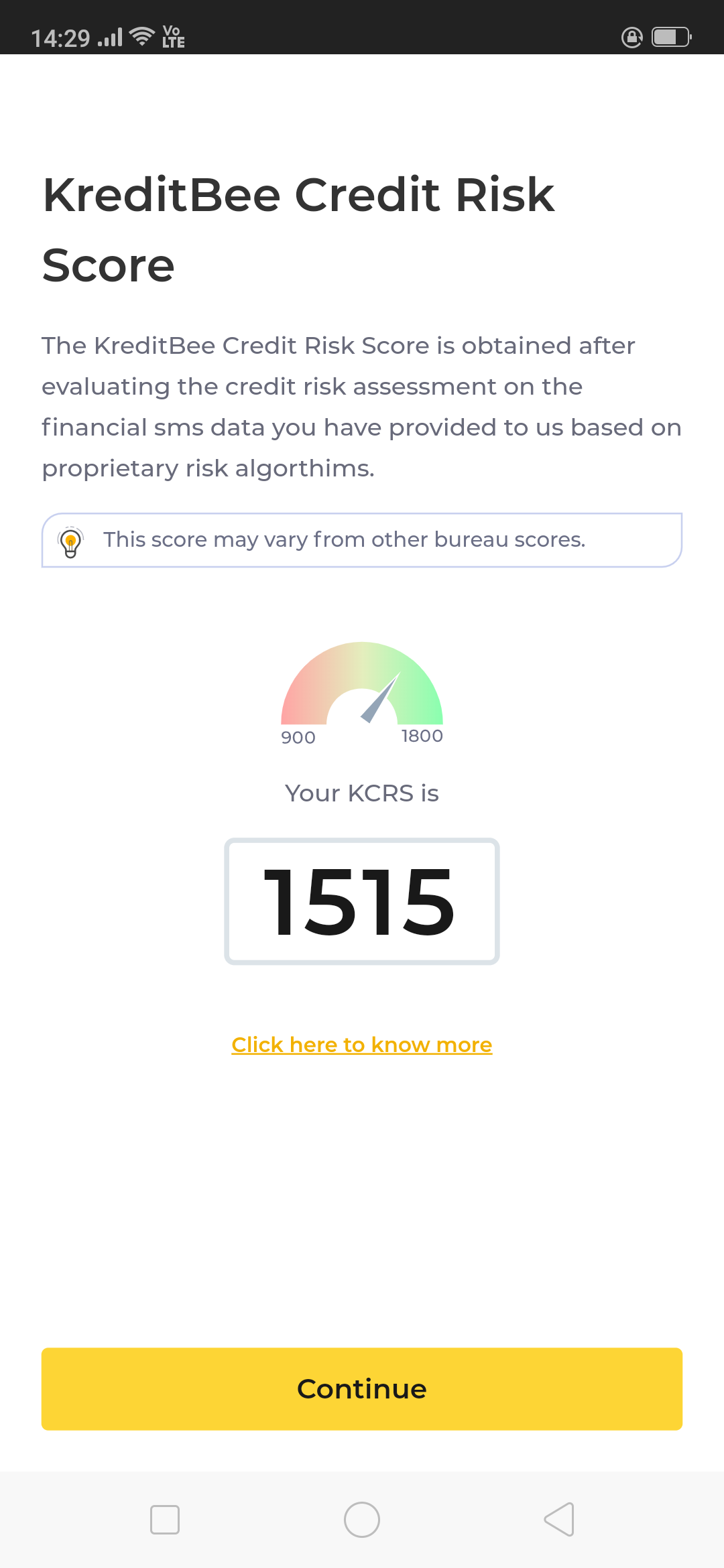Tap the lightbulb tip icon
Screen dimensions: 724x1568
70,542
